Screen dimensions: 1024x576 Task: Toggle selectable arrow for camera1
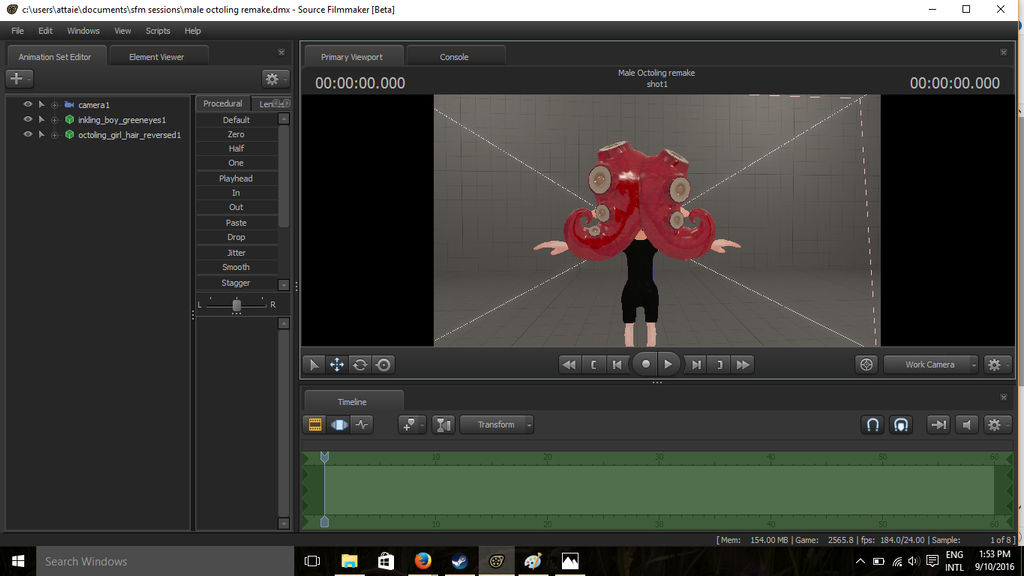[x=41, y=104]
